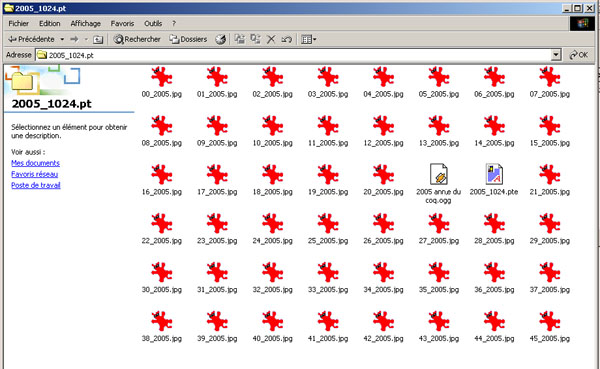Open the Edition menu
The width and height of the screenshot is (600, 369).
tap(50, 23)
